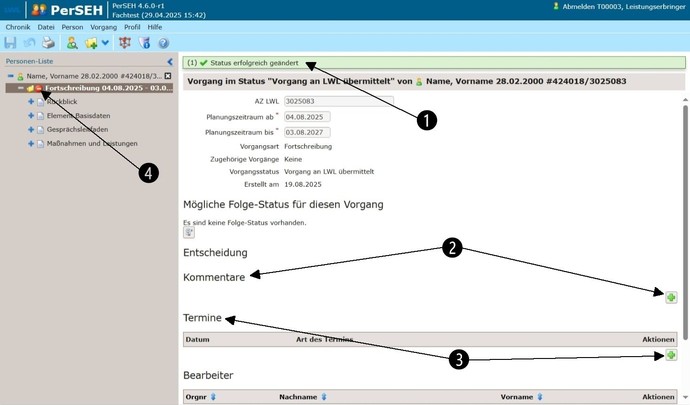Click the green person icon in Vorgang header
This screenshot has width=690, height=405.
pos(419,82)
